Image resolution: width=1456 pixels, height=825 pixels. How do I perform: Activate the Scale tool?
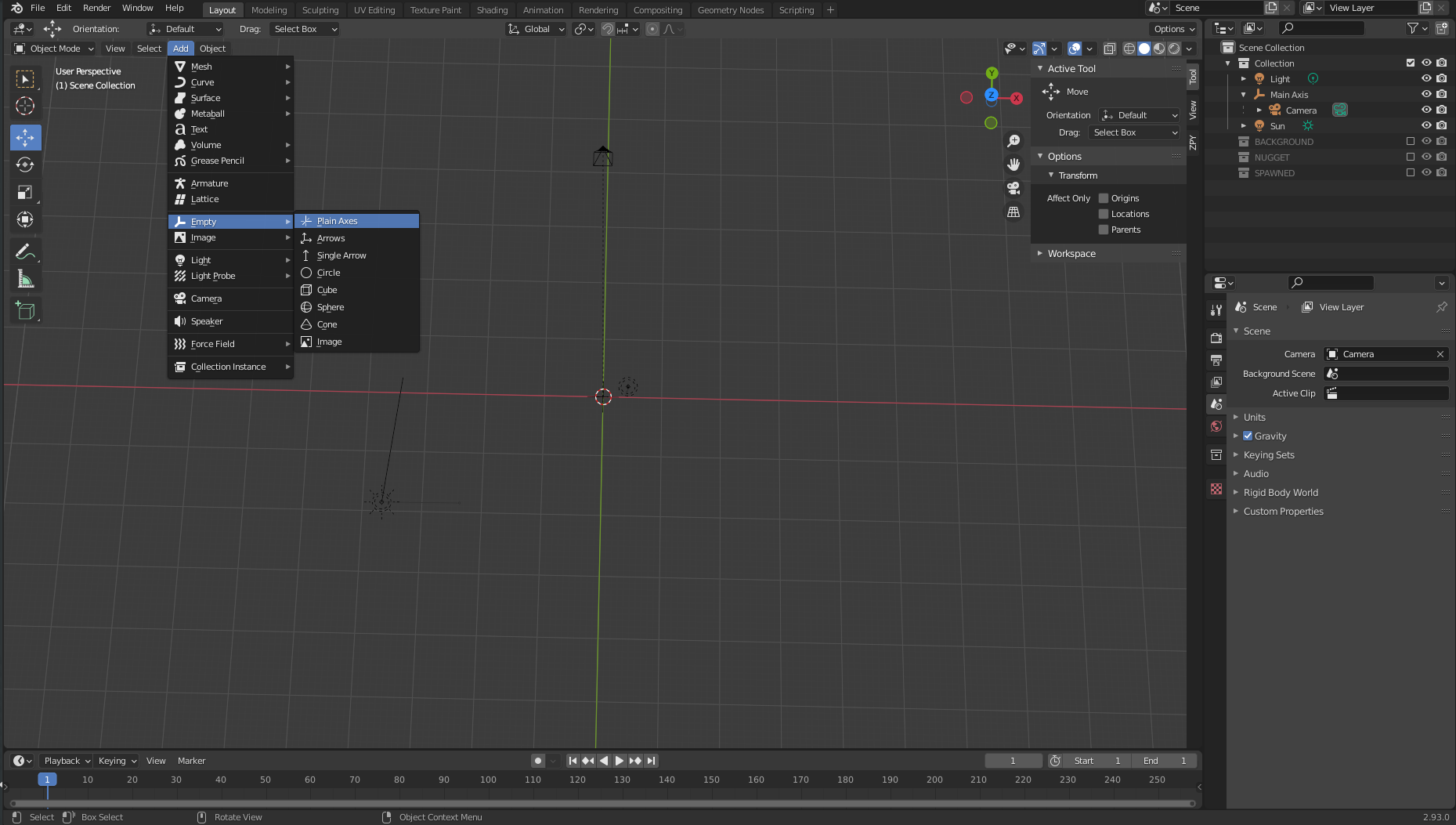click(25, 193)
